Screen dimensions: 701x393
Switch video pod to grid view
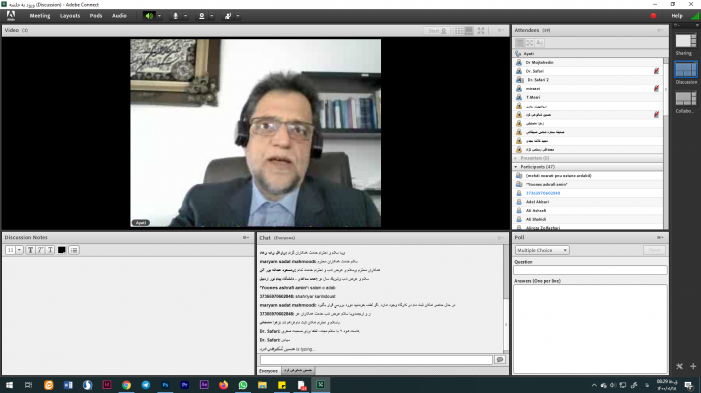(x=459, y=30)
